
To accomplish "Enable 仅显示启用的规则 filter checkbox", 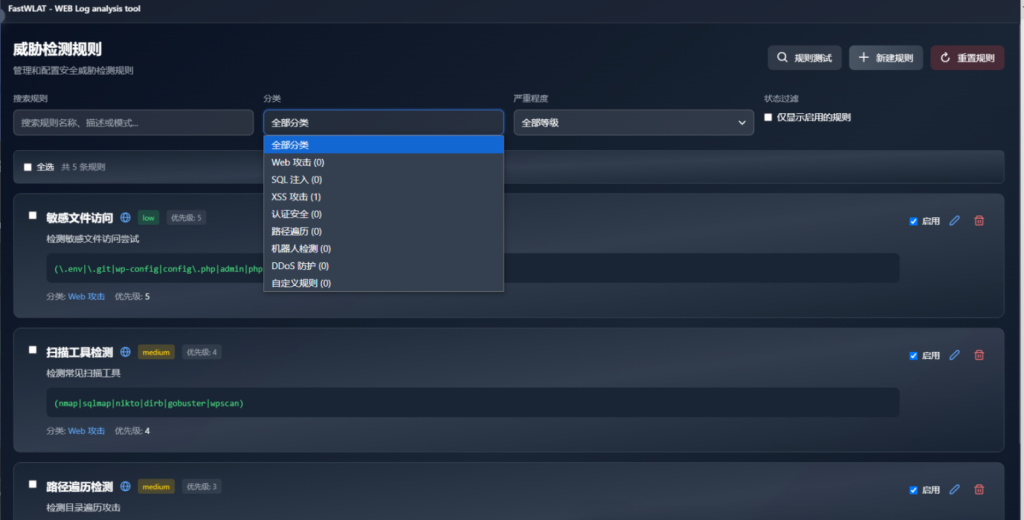I will click(768, 117).
